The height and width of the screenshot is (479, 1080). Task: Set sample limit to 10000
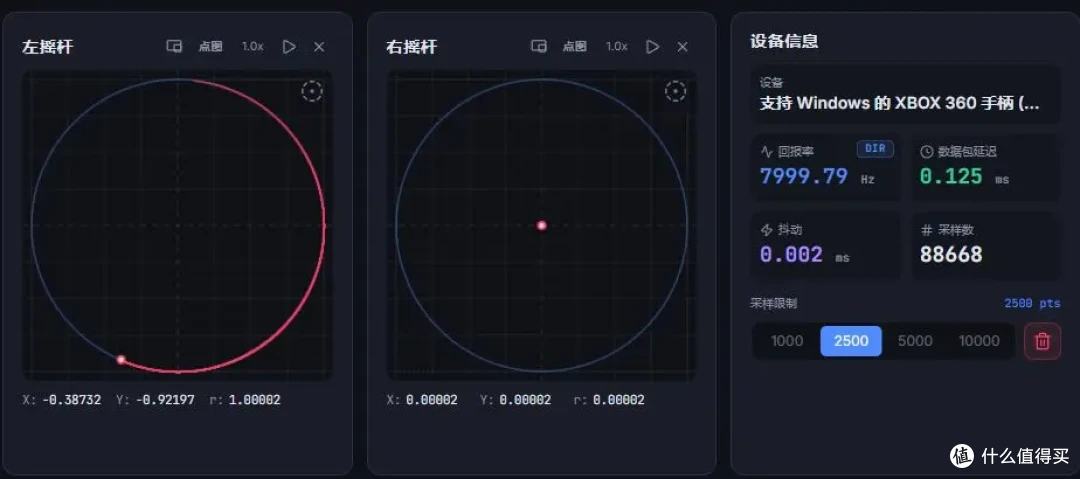click(979, 340)
